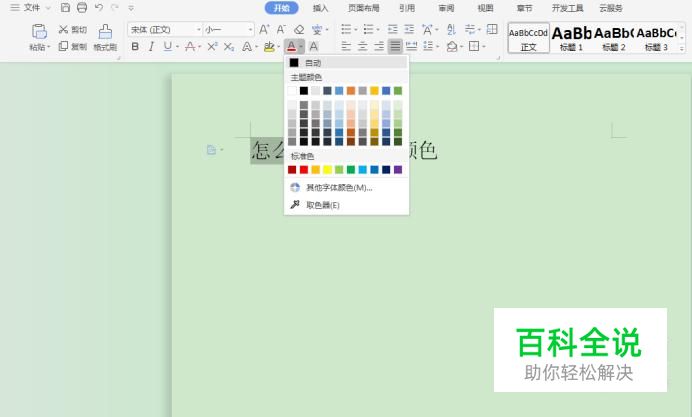Toggle Underline formatting
Screen dimensions: 692x417
167,46
